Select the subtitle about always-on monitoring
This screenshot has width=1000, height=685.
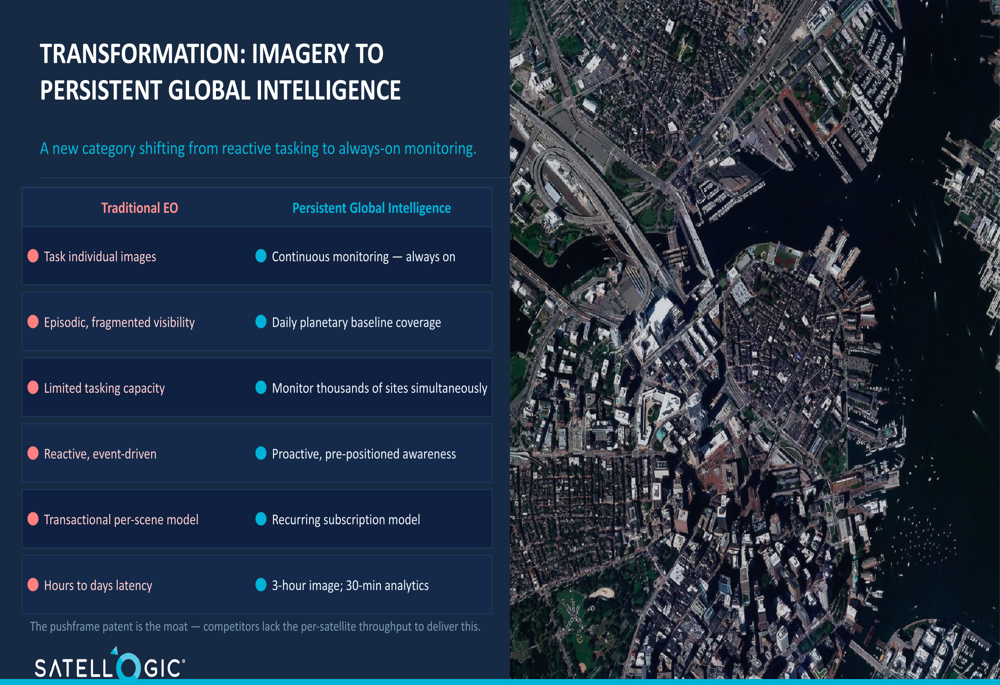pos(258,149)
